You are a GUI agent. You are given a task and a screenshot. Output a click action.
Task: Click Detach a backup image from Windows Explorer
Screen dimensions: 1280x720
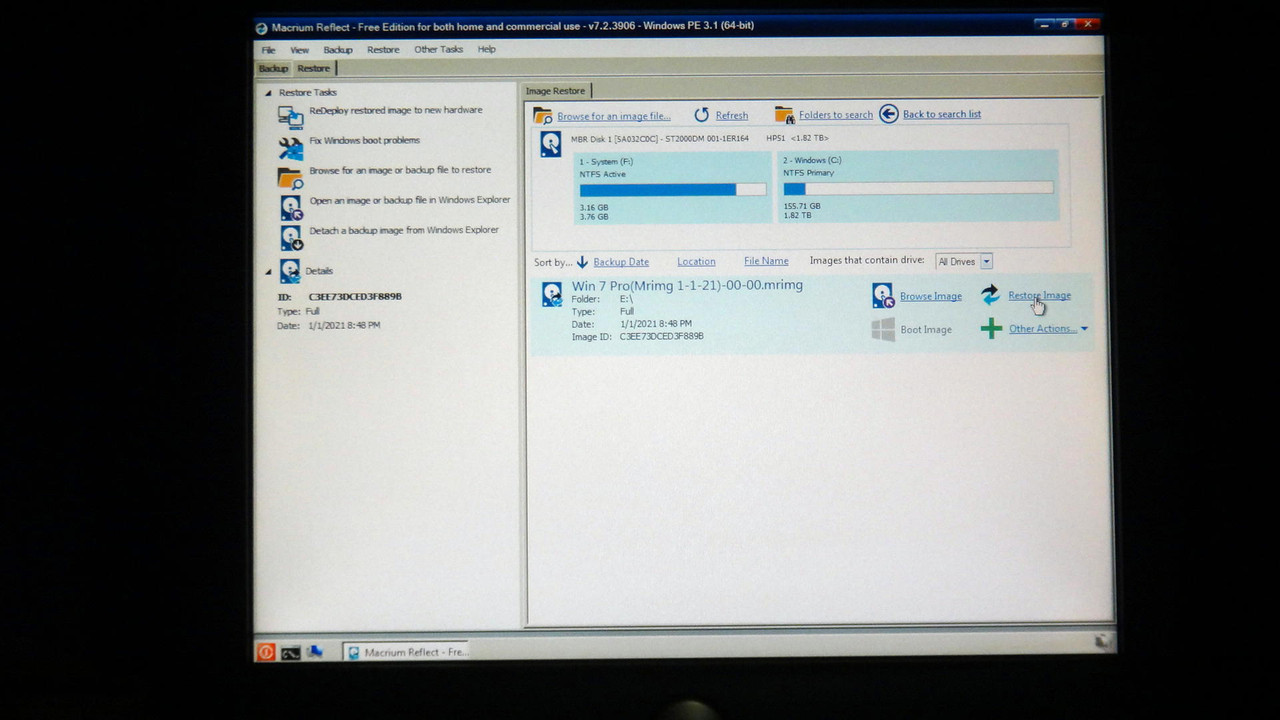click(404, 230)
